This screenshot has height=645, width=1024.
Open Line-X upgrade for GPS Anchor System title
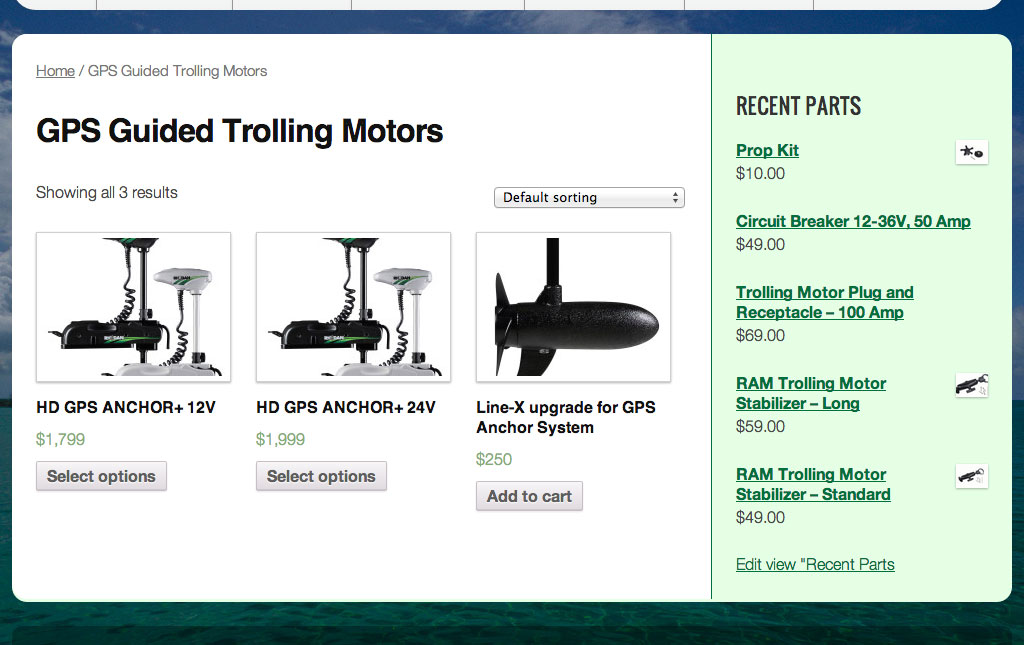point(566,417)
